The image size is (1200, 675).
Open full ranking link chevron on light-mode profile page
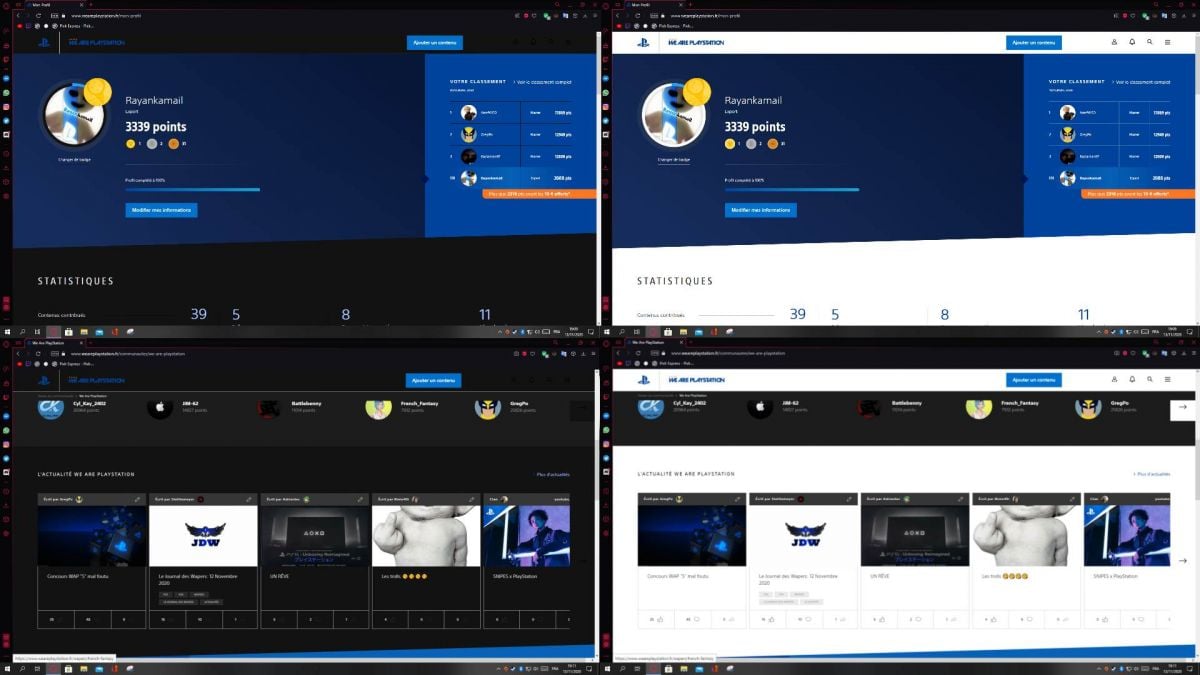coord(1115,82)
